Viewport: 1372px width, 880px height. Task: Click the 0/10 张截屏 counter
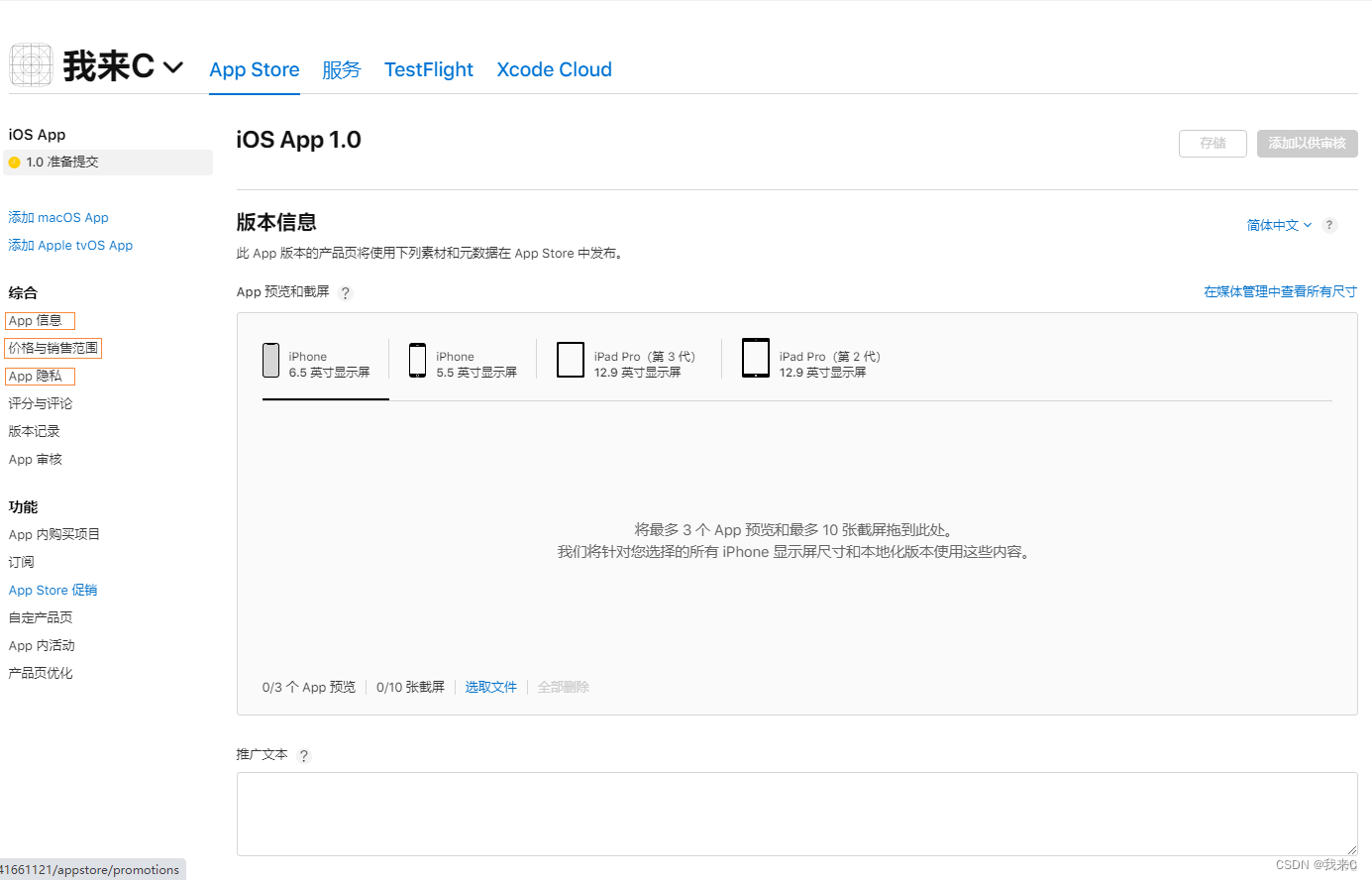[411, 687]
